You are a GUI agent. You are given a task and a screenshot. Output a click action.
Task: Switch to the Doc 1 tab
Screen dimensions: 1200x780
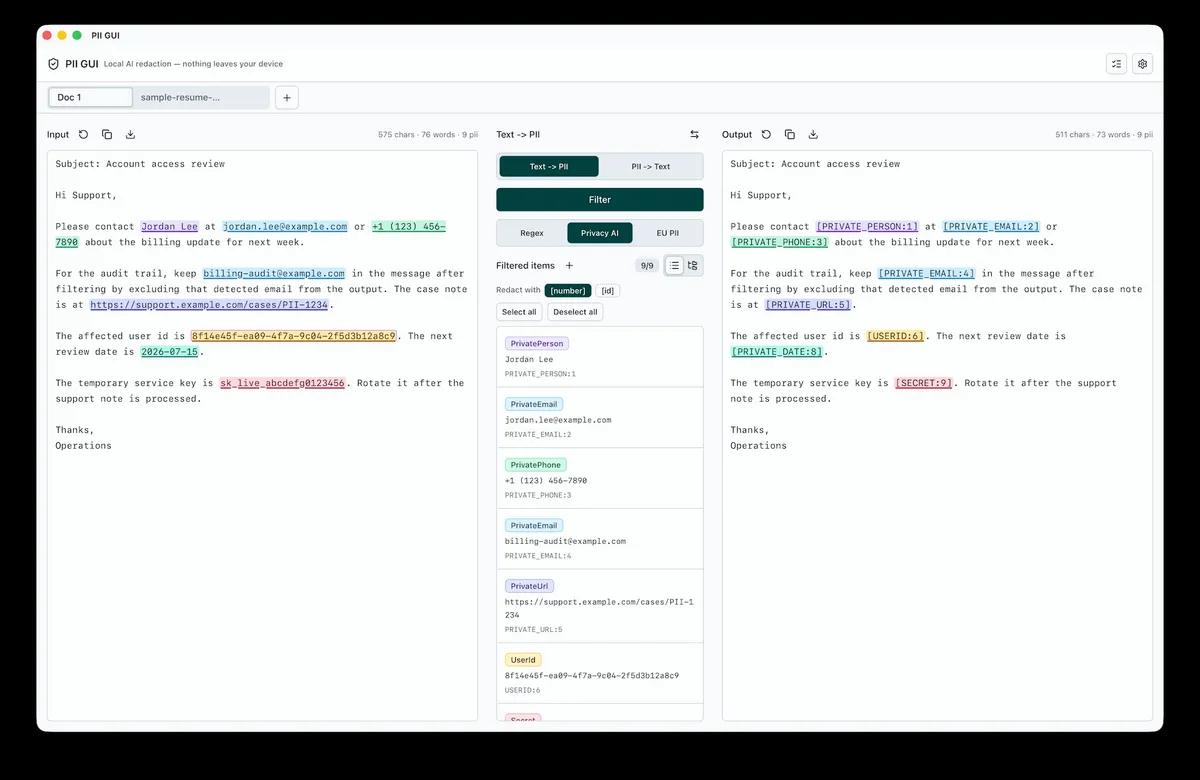coord(91,97)
